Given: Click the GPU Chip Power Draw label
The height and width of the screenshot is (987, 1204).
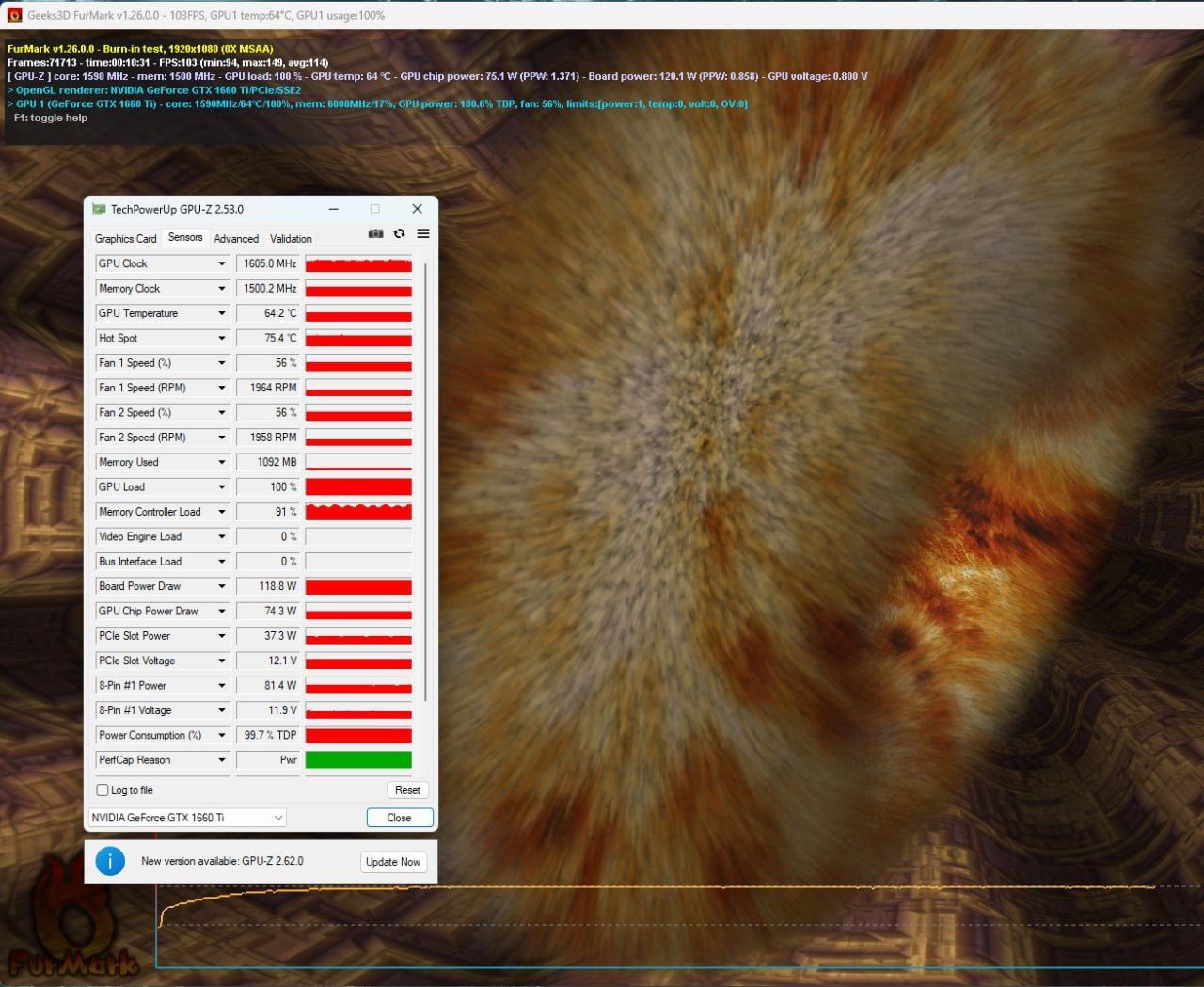Looking at the screenshot, I should pyautogui.click(x=148, y=612).
